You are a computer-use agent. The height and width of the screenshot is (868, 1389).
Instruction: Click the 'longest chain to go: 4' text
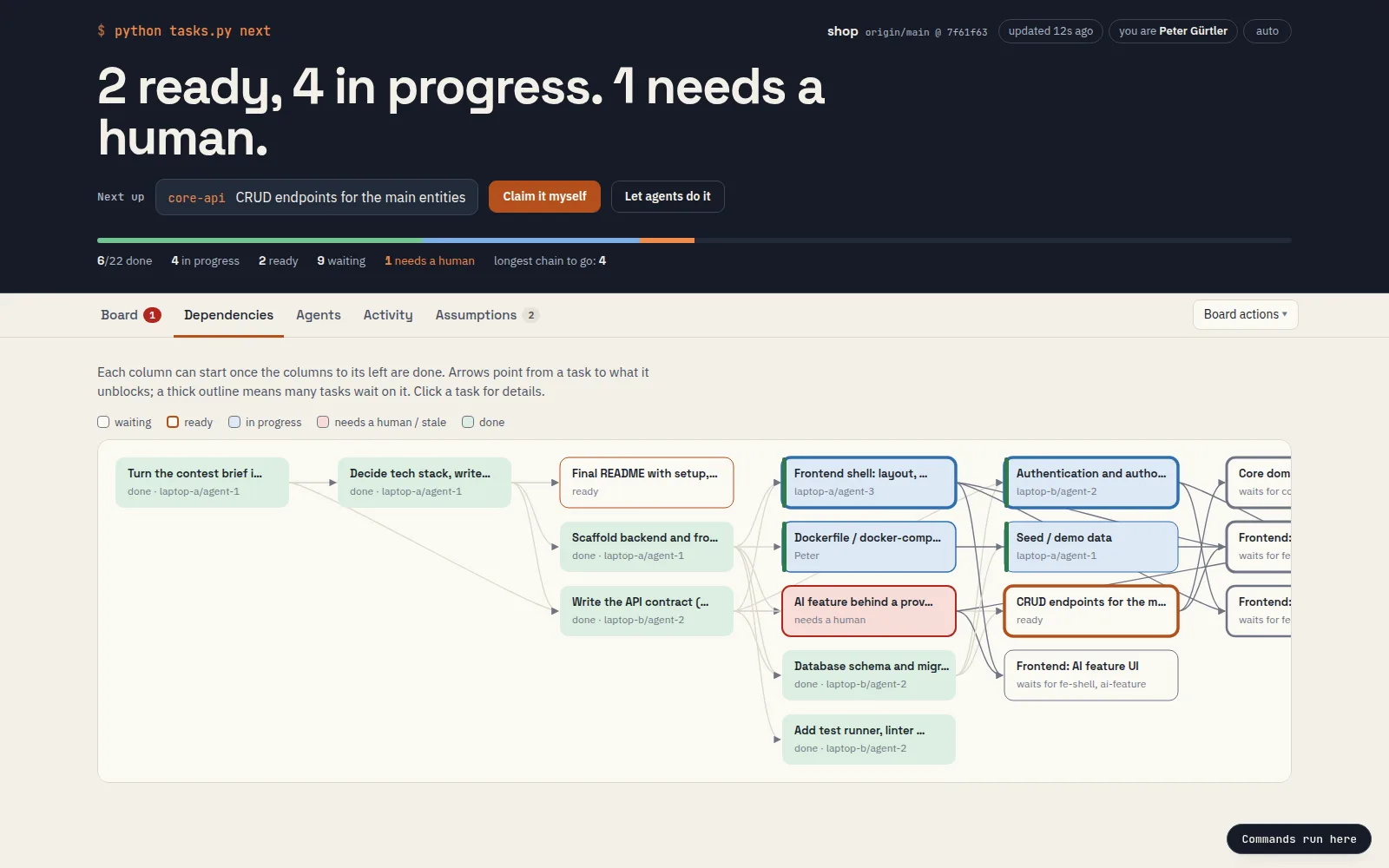tap(550, 260)
